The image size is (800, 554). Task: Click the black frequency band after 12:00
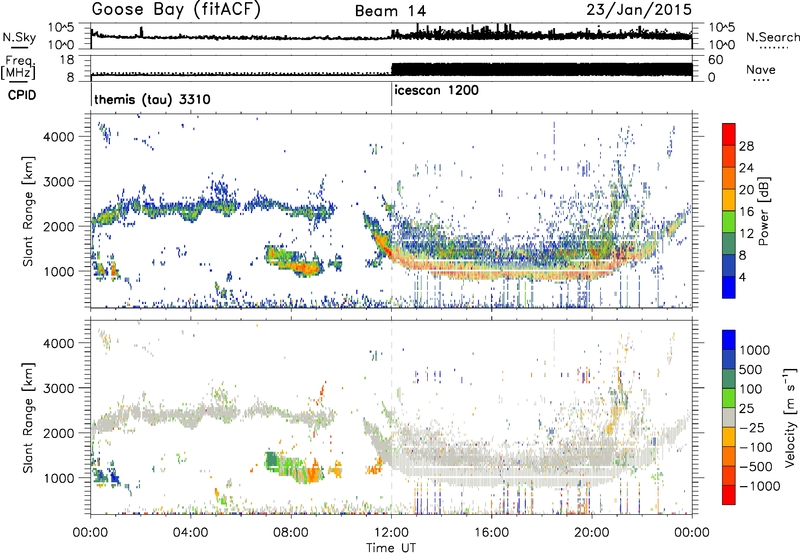541,70
